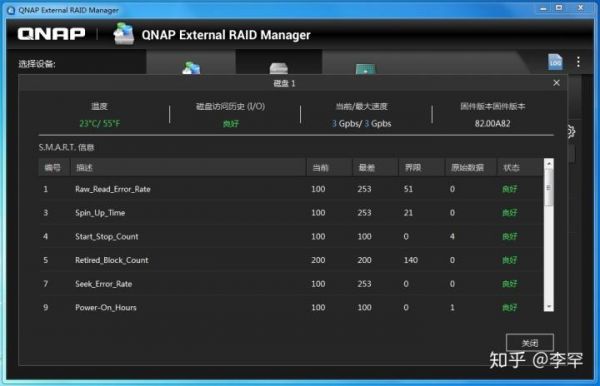Maximize the QNAP External RAID Manager window
The image size is (600, 386).
tap(559, 8)
